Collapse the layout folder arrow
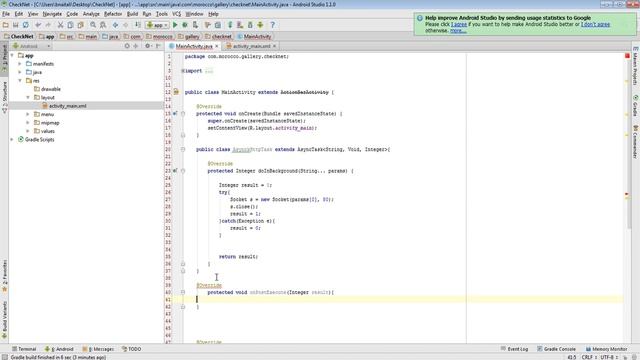 point(28,97)
